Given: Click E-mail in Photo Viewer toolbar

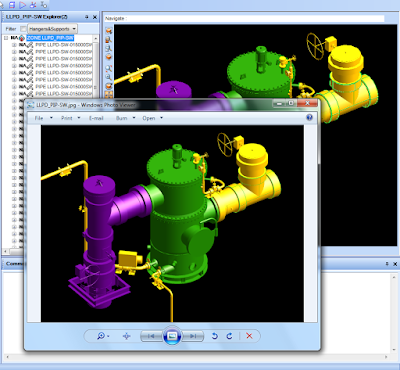Looking at the screenshot, I should point(96,118).
